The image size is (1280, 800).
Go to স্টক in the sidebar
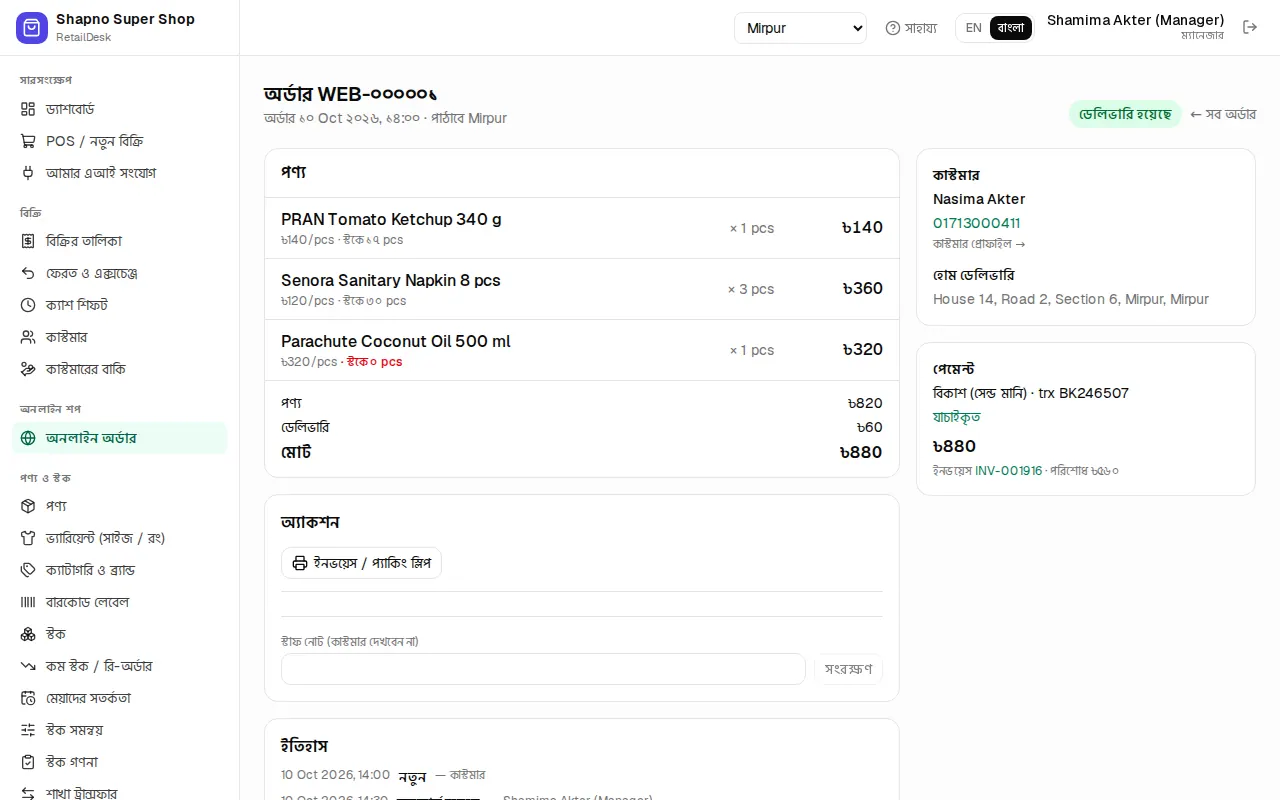pyautogui.click(x=120, y=634)
